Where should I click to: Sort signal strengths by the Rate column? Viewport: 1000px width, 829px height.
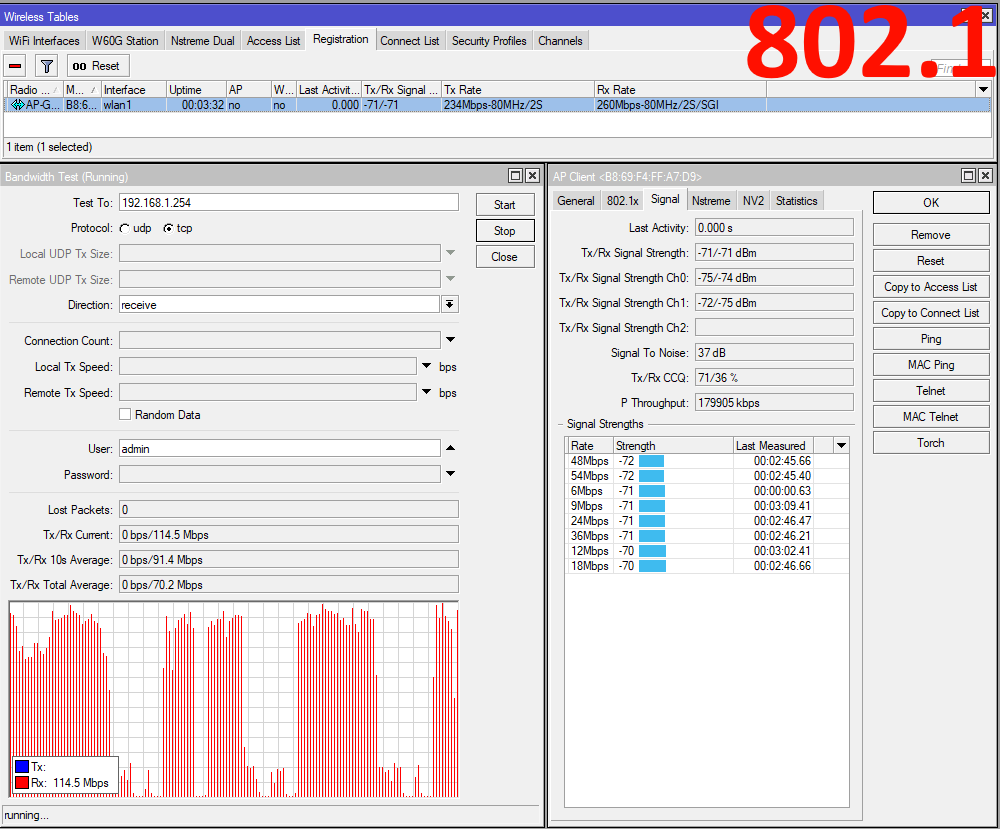click(589, 445)
